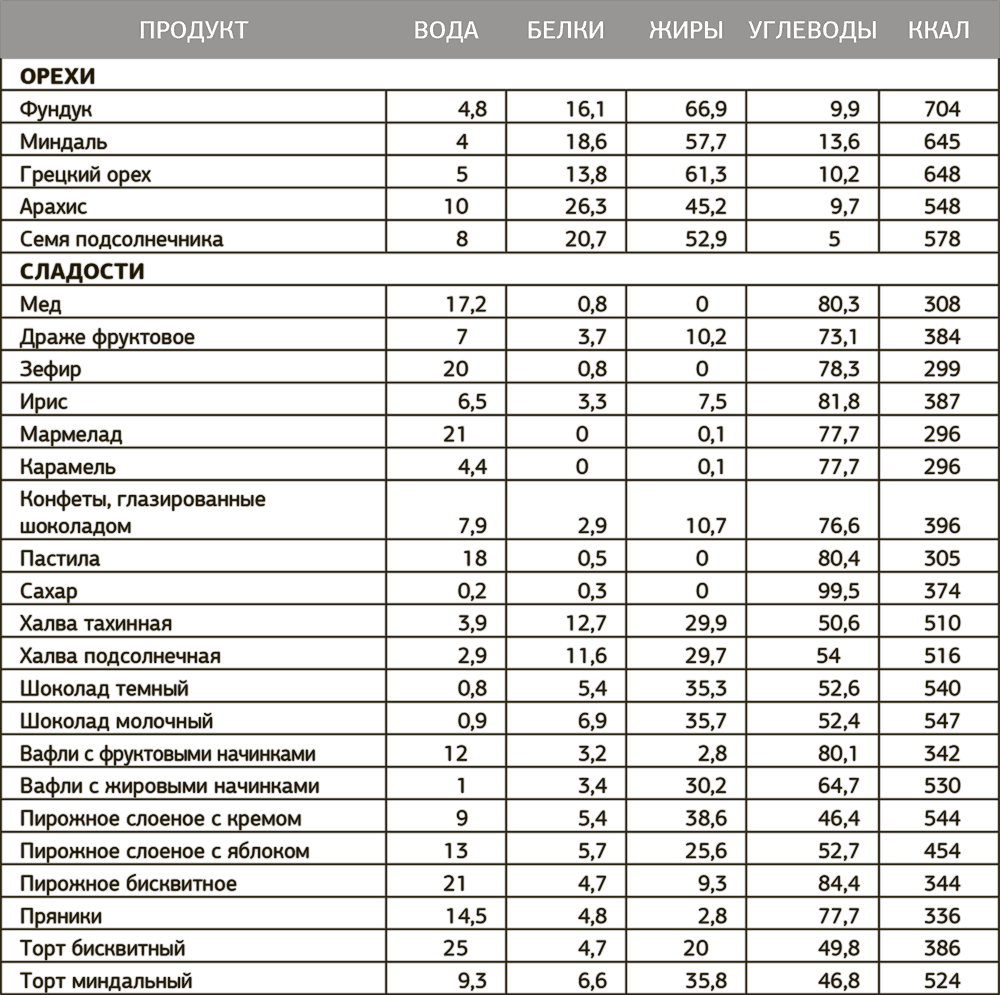The image size is (1000, 995).
Task: Select the Халва подсолнечная row label
Action: coord(120,656)
